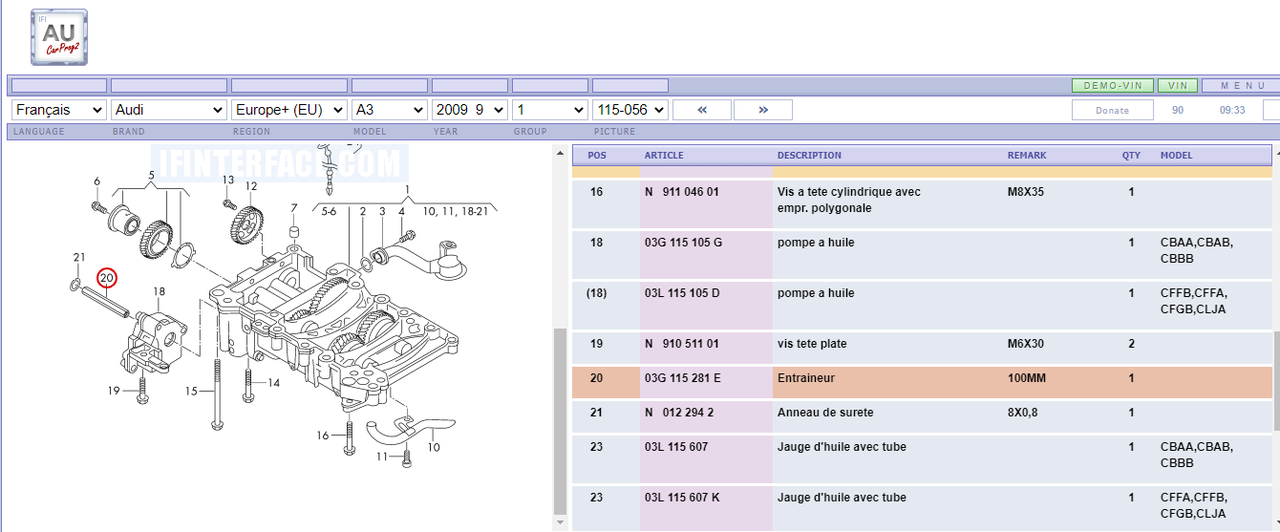Click callout number 12 gear in diagram

coord(251,186)
